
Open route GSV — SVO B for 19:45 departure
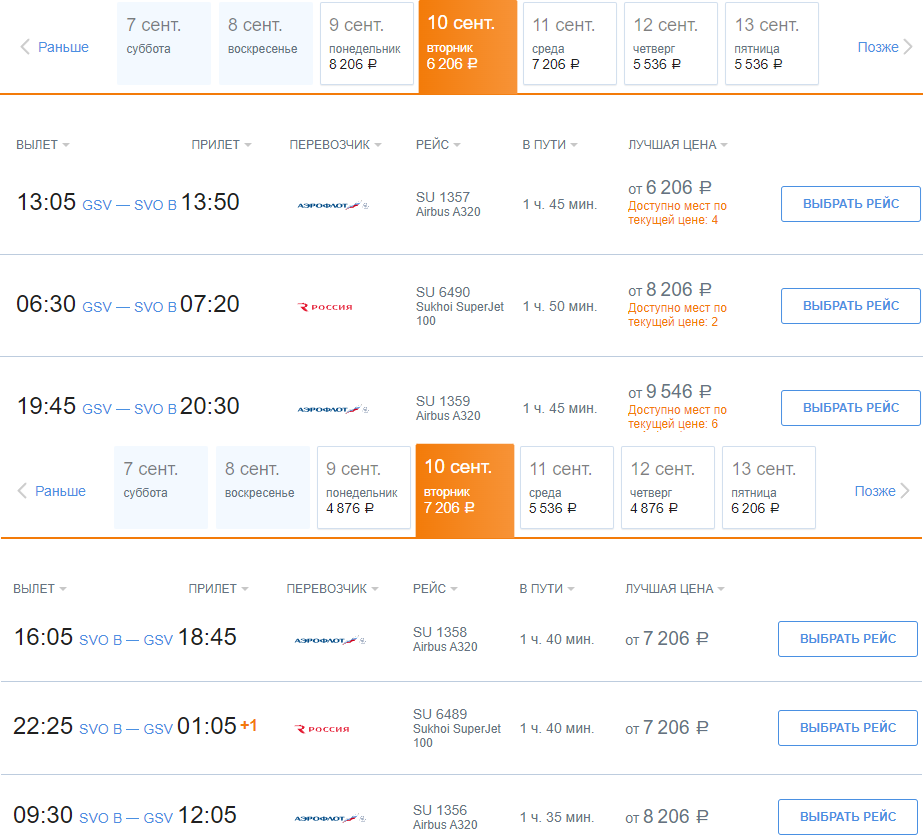[130, 409]
